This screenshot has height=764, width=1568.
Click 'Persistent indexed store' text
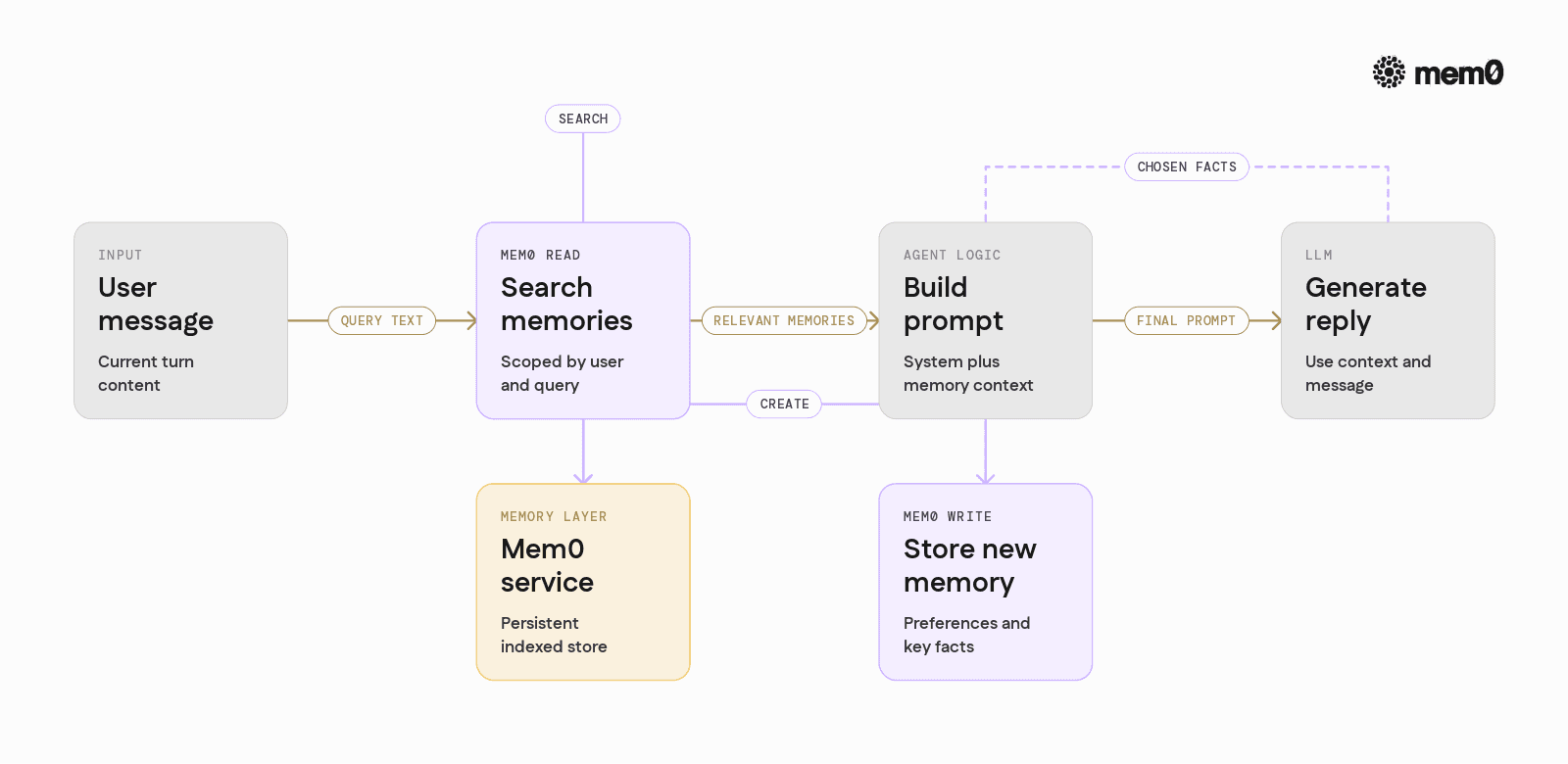(554, 635)
